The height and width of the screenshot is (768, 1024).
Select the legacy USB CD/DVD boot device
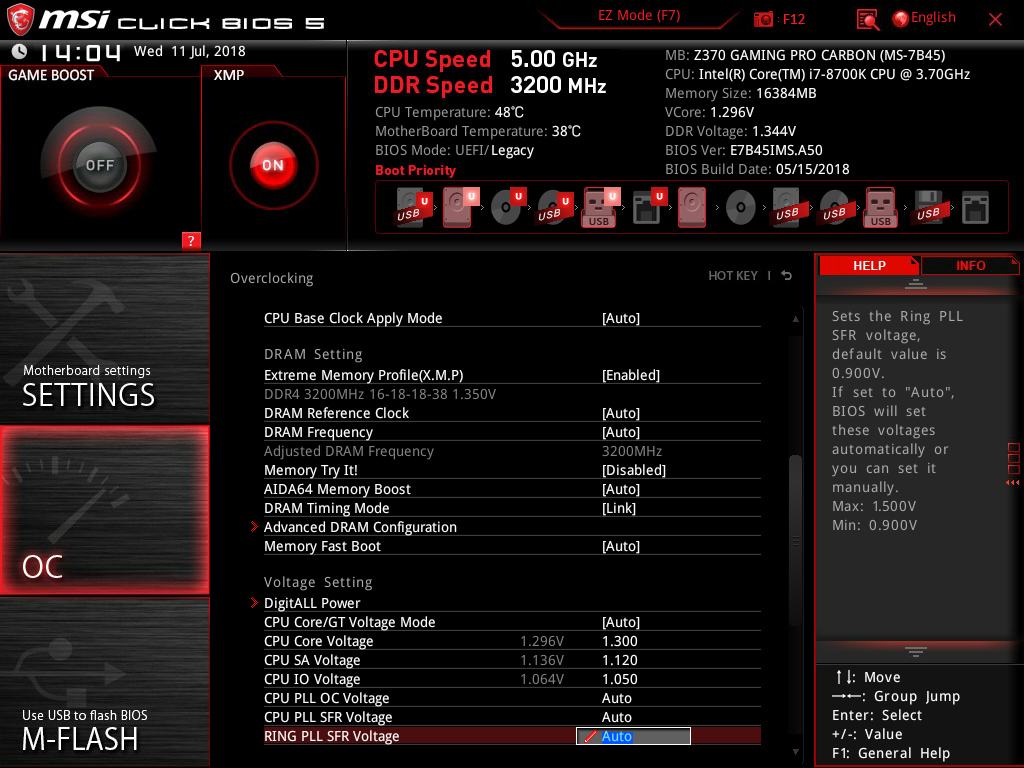click(835, 208)
